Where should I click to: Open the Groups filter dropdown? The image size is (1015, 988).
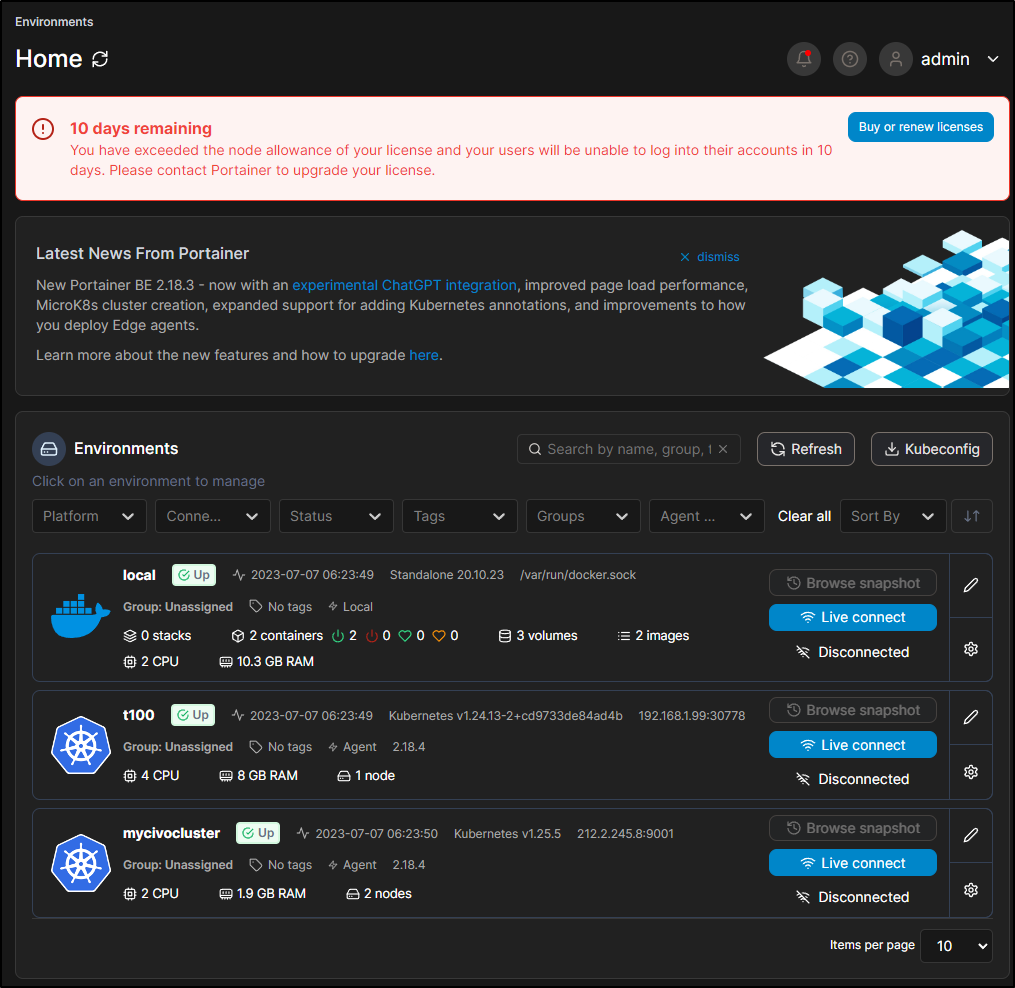(x=583, y=516)
